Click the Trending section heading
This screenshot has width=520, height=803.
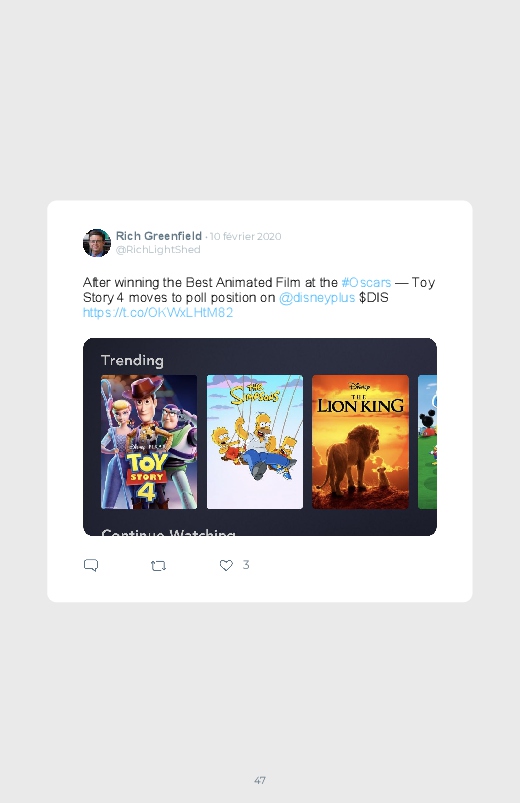[x=132, y=361]
